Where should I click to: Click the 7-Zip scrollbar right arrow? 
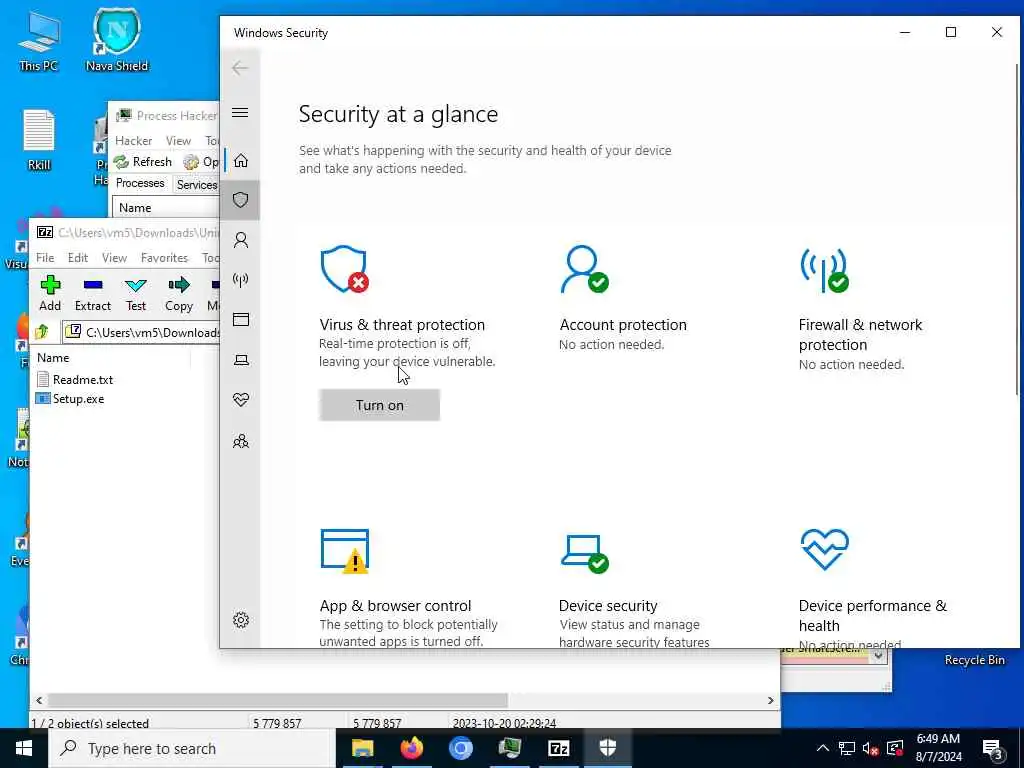(771, 700)
